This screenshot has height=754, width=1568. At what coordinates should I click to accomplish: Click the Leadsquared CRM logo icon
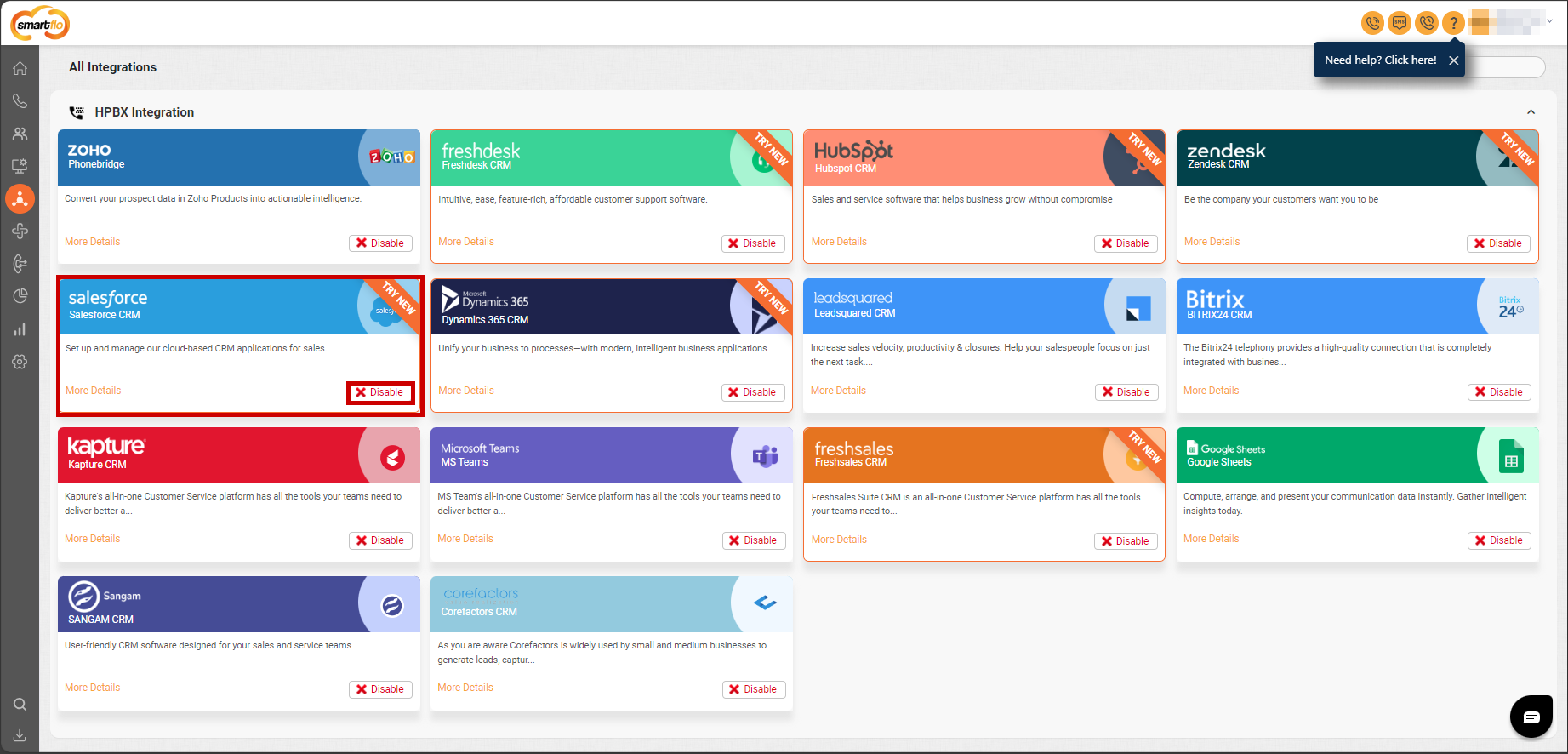pos(1138,308)
